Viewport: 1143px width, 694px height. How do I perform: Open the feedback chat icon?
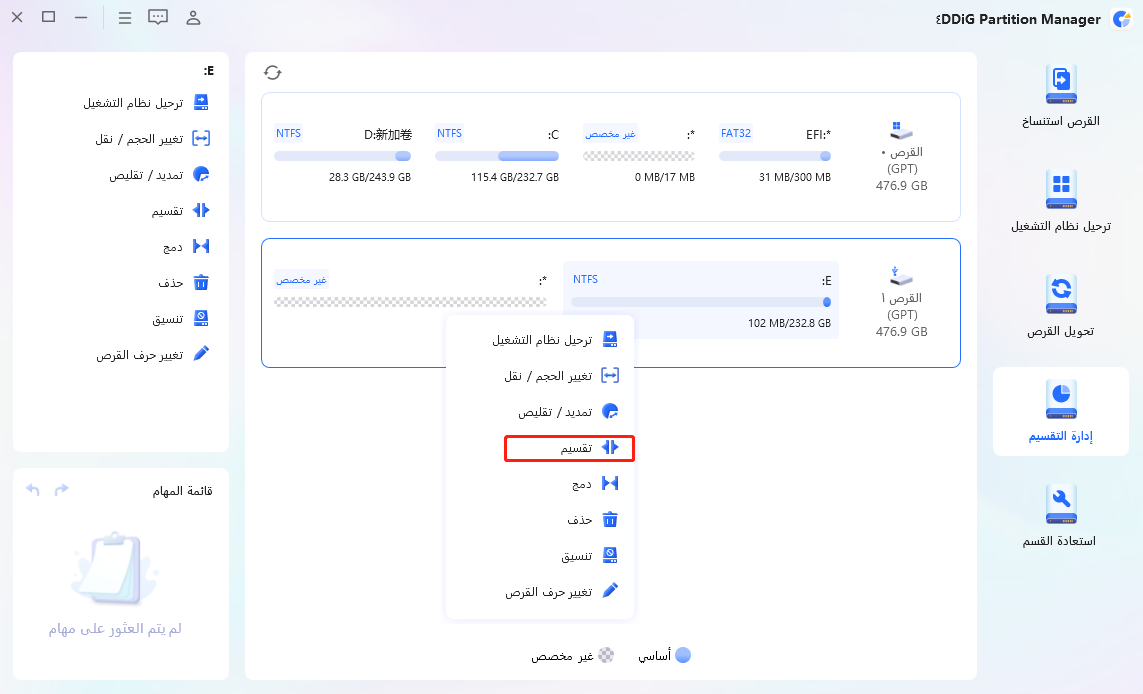pos(158,17)
